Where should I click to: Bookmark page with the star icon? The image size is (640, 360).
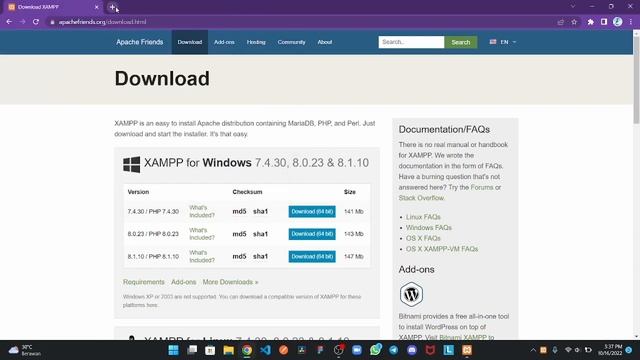point(574,22)
